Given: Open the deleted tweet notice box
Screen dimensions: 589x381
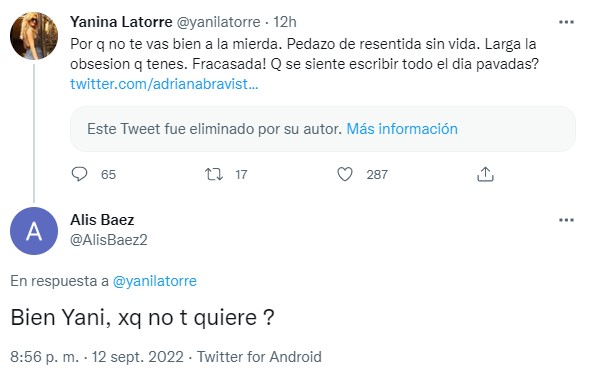Looking at the screenshot, I should click(x=323, y=129).
